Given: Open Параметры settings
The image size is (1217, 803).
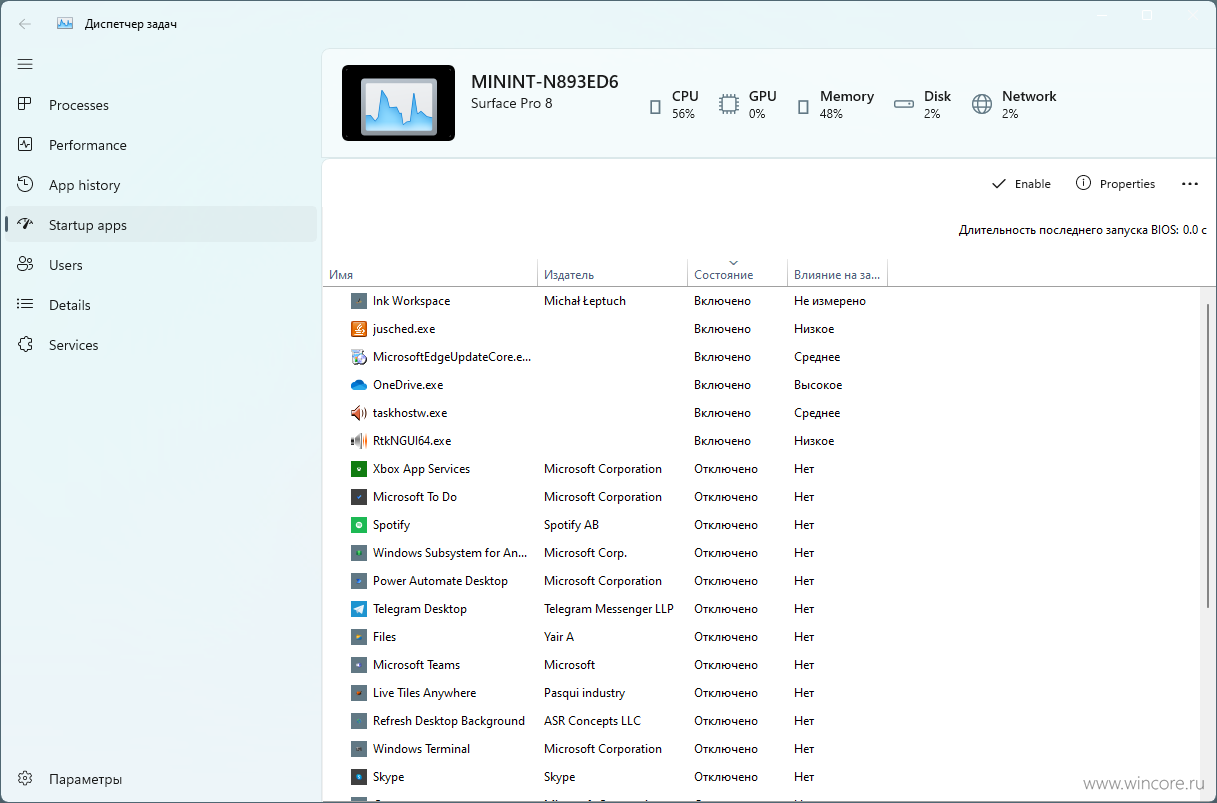Looking at the screenshot, I should pyautogui.click(x=161, y=779).
